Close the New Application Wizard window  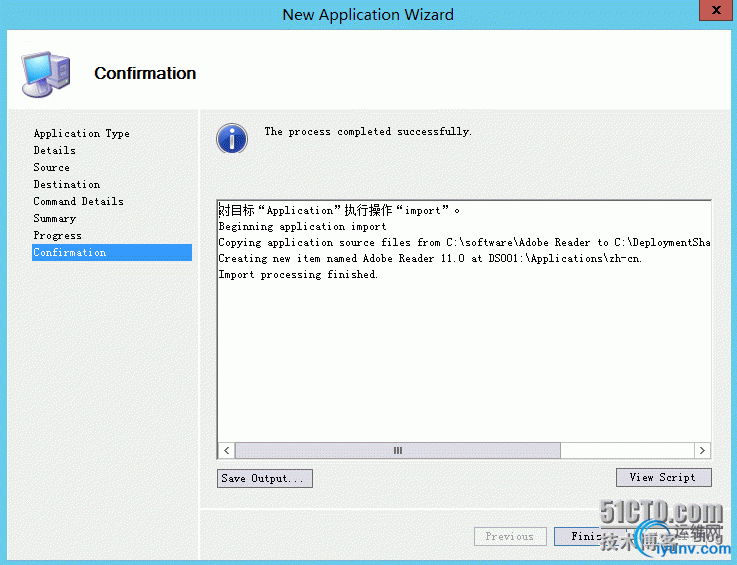pyautogui.click(x=715, y=10)
